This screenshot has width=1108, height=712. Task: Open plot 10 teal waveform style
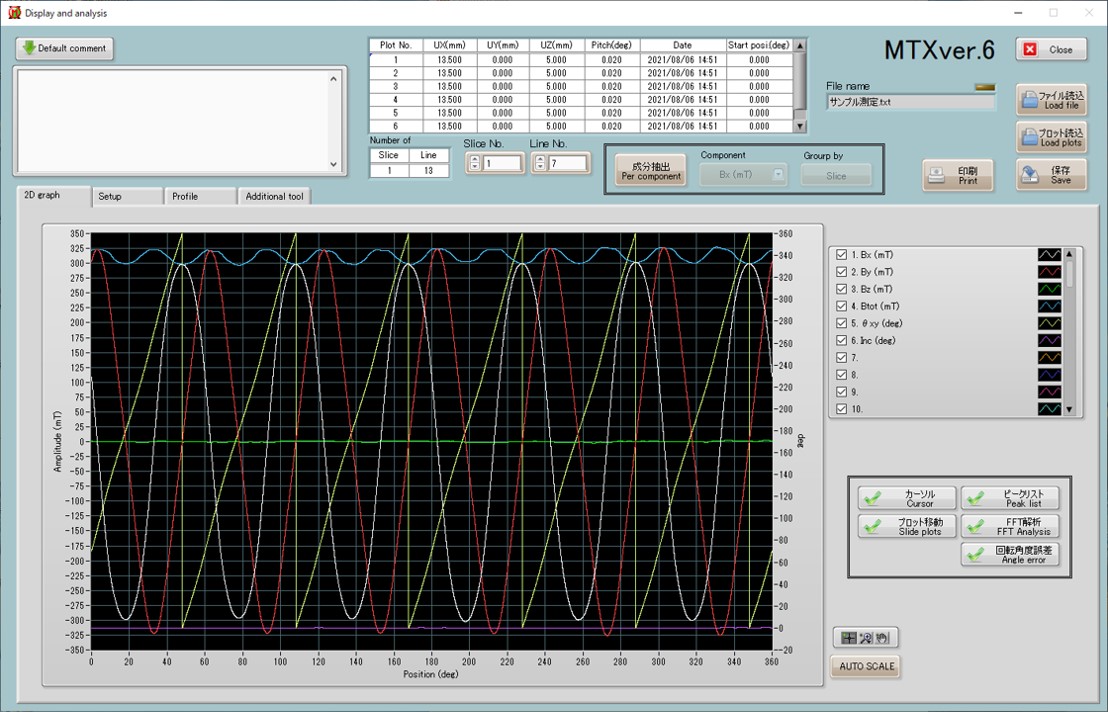point(1049,409)
